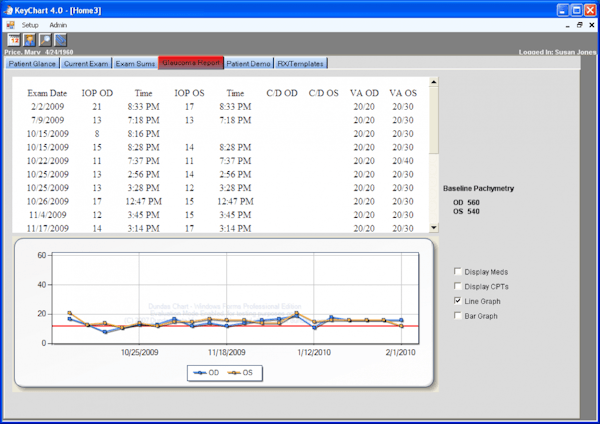This screenshot has width=600, height=424.
Task: Enable the Display CPTs checkbox
Action: click(458, 286)
